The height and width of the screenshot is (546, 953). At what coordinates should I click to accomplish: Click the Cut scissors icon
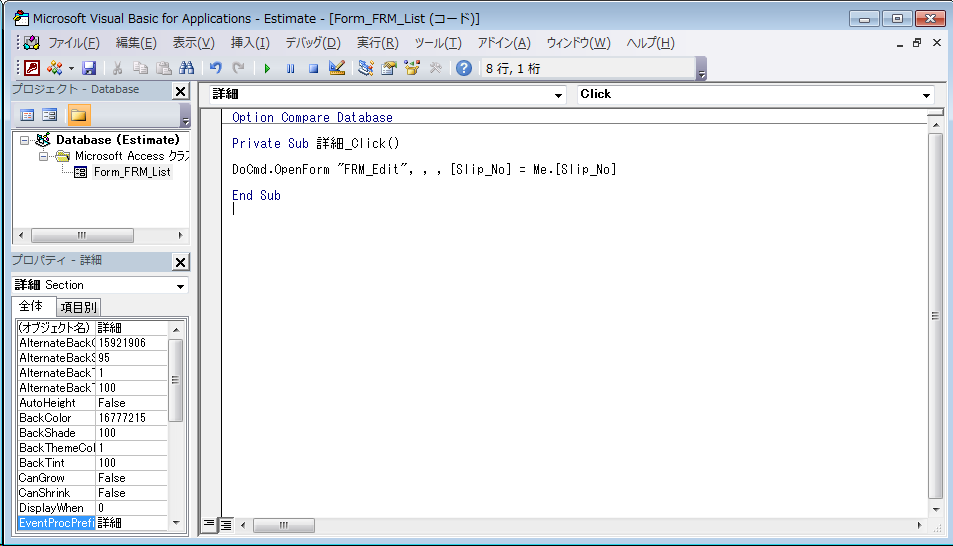click(x=118, y=68)
